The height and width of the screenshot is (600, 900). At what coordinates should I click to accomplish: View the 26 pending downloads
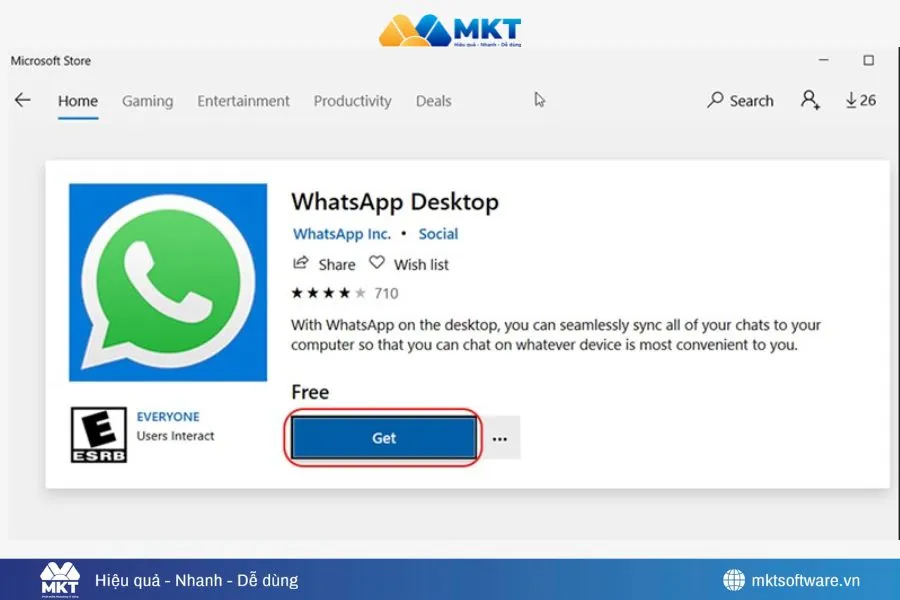coord(860,100)
